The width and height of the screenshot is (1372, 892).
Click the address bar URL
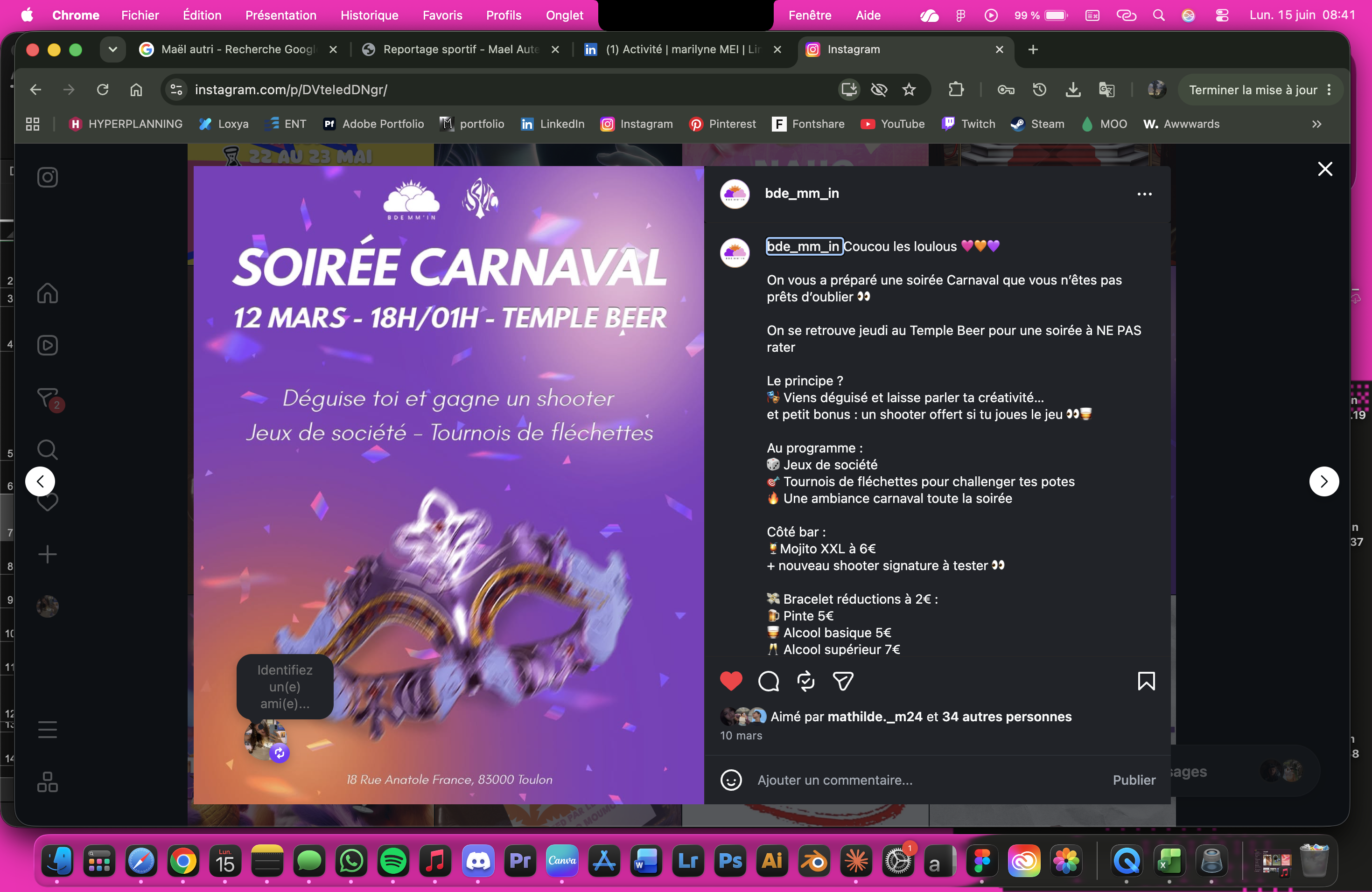(x=291, y=89)
